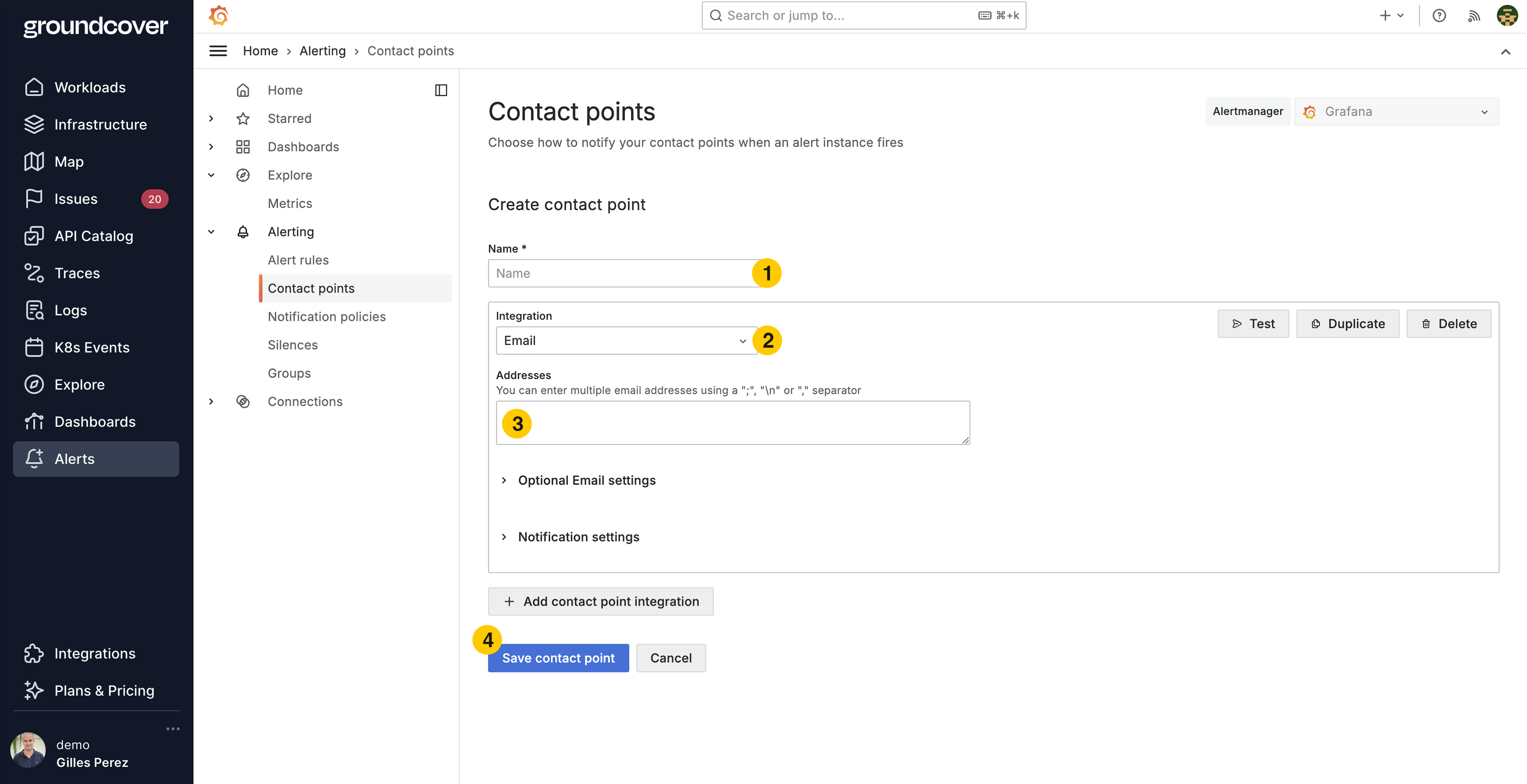
Task: Open K8s Events in sidebar
Action: pyautogui.click(x=92, y=347)
